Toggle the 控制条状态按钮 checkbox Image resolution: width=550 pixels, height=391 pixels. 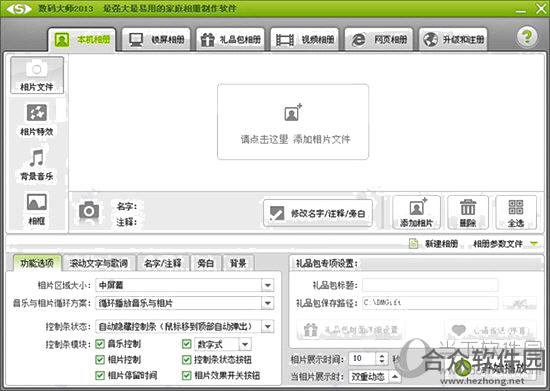click(187, 359)
